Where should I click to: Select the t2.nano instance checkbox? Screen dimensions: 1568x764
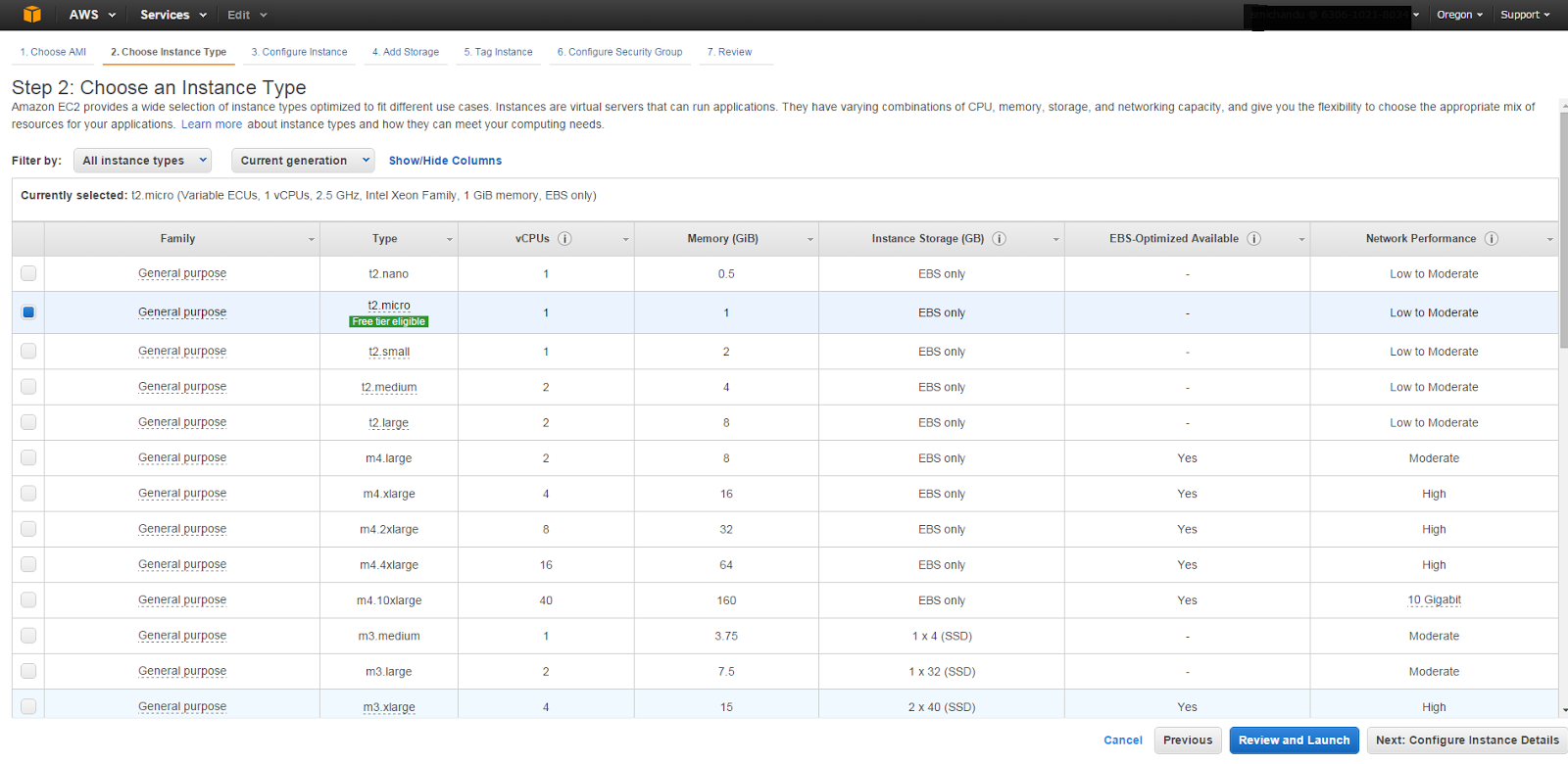(28, 273)
